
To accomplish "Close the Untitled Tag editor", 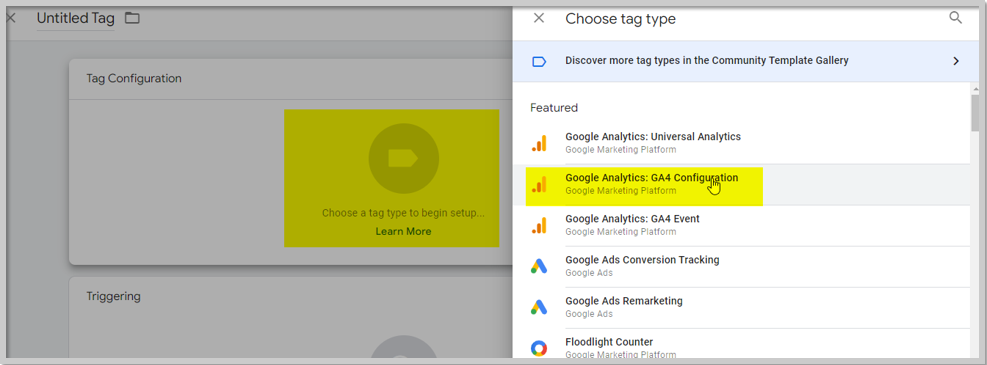I will [x=11, y=18].
